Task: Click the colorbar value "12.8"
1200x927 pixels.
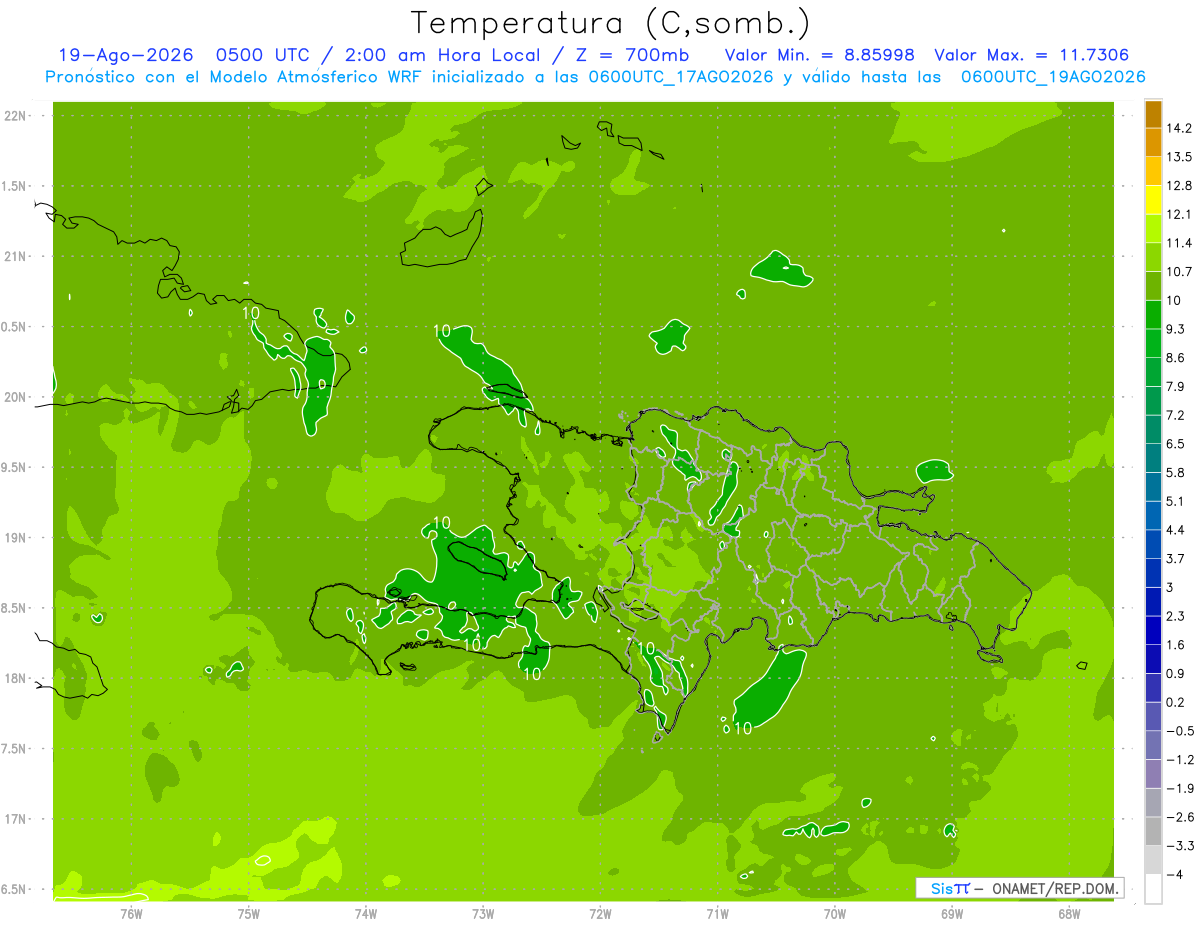Action: pyautogui.click(x=1180, y=186)
